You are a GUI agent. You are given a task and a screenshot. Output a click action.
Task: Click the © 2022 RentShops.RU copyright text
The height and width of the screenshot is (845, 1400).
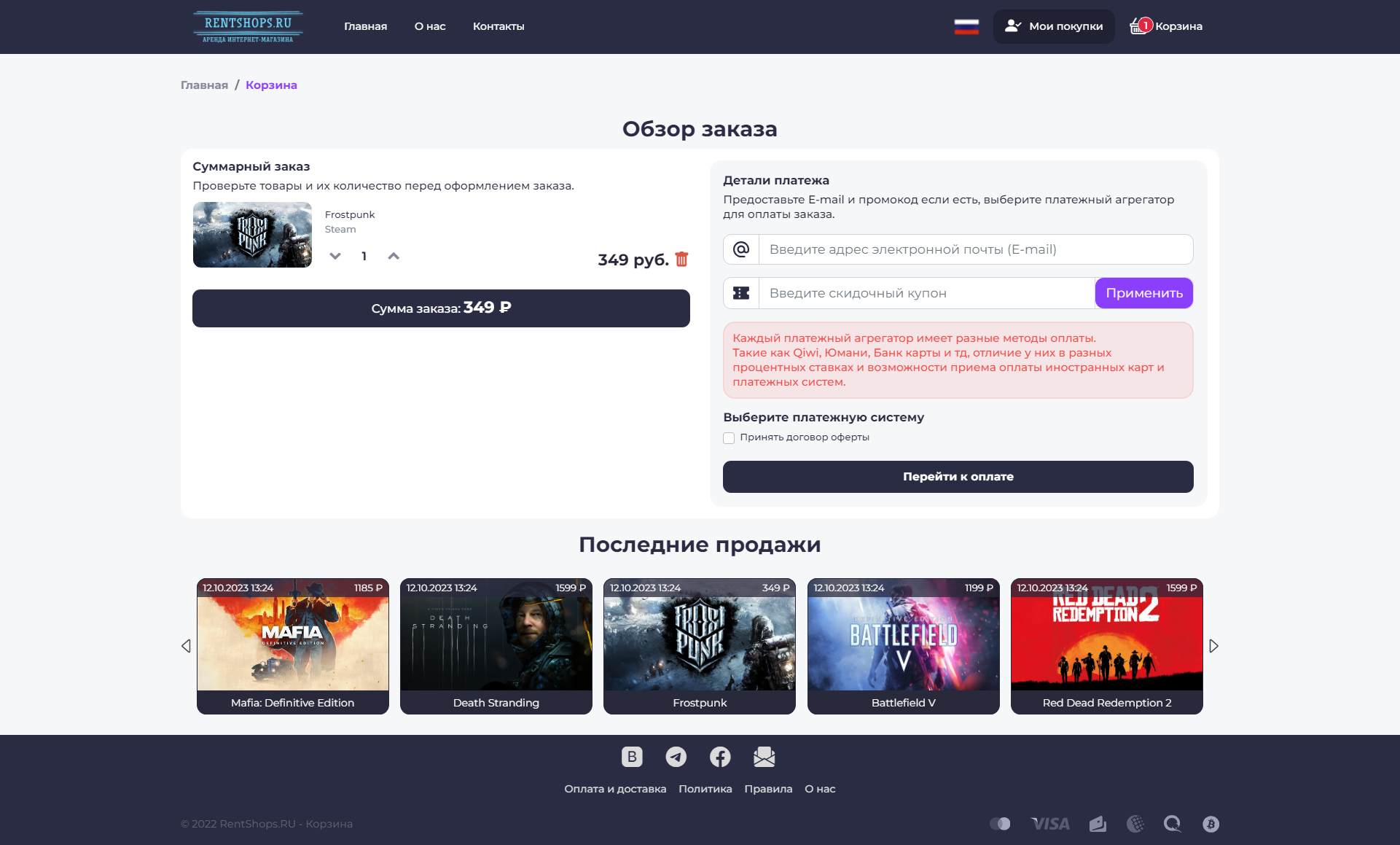267,824
